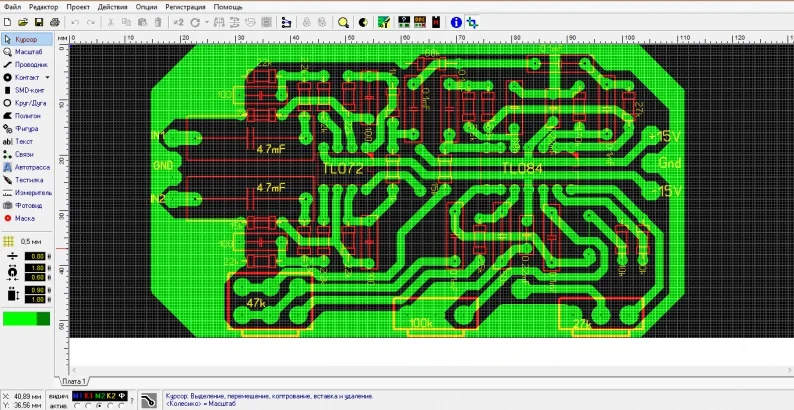Click the track bend mode icon in status bar
The height and width of the screenshot is (410, 794).
148,400
